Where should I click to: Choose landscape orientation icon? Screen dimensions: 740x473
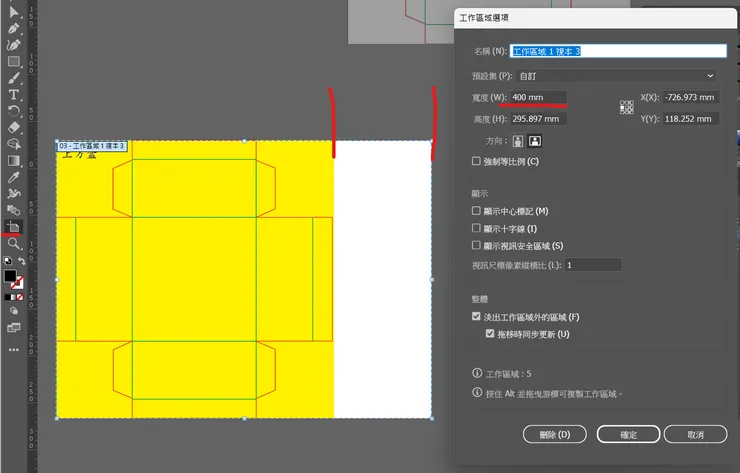tap(535, 141)
